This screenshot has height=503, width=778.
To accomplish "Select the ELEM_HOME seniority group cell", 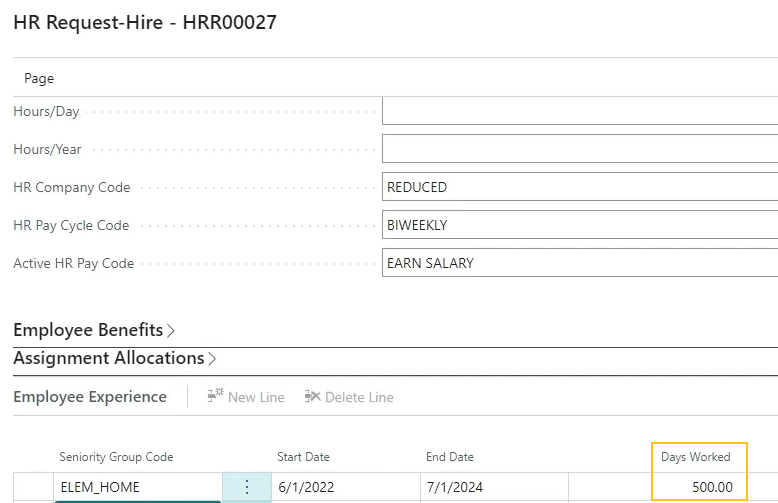I will click(x=138, y=487).
